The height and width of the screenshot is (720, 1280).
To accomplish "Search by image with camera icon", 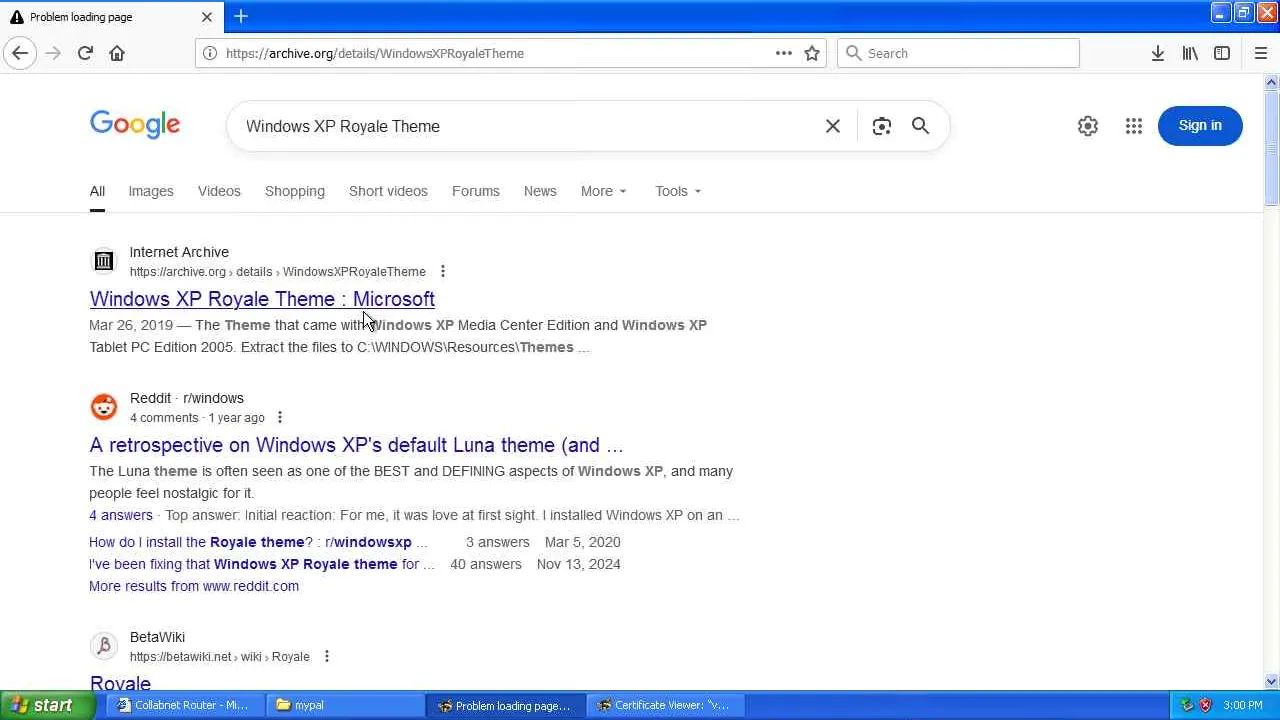I will pyautogui.click(x=881, y=126).
